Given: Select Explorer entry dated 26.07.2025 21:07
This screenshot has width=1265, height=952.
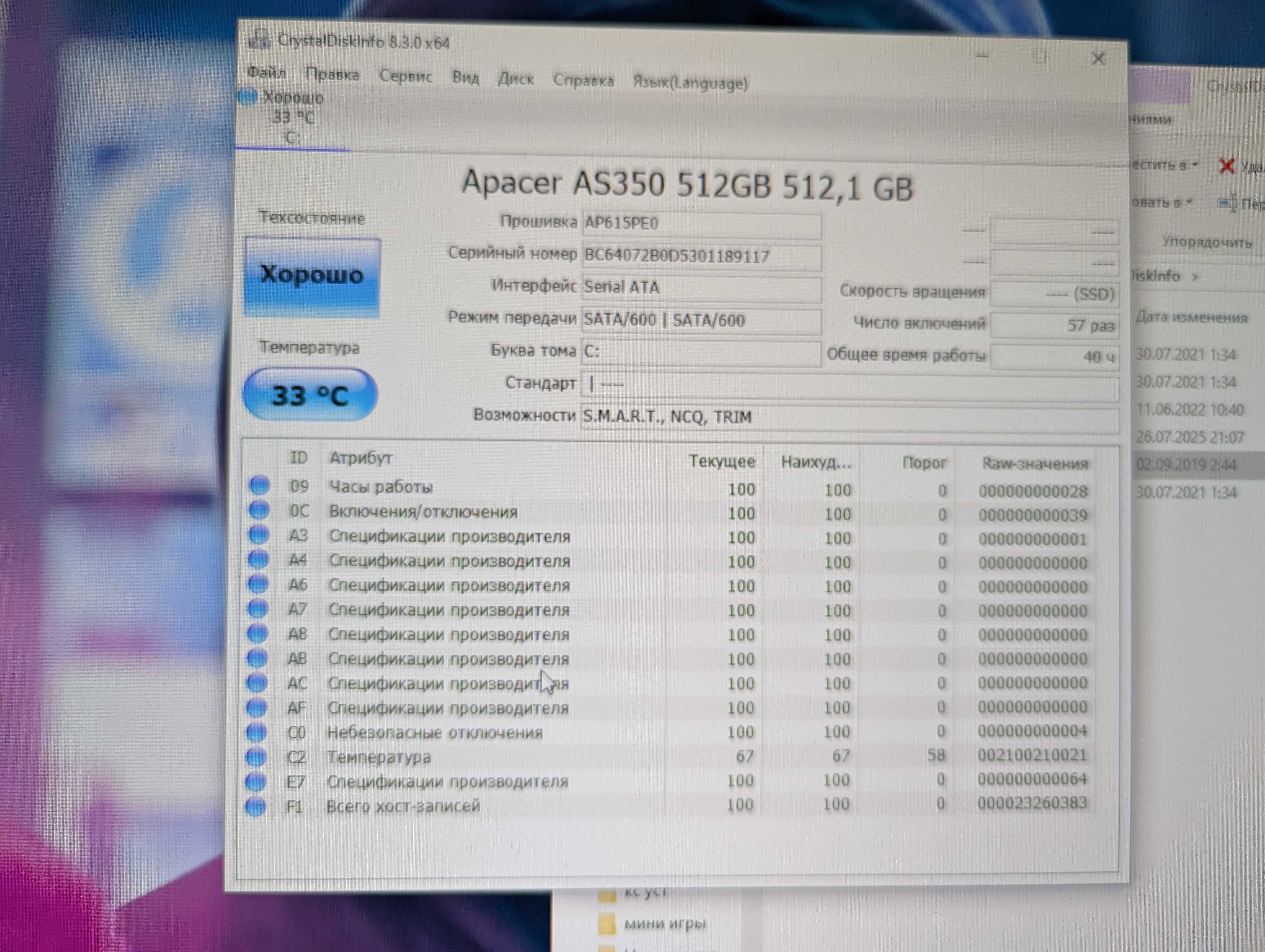Looking at the screenshot, I should click(1190, 437).
